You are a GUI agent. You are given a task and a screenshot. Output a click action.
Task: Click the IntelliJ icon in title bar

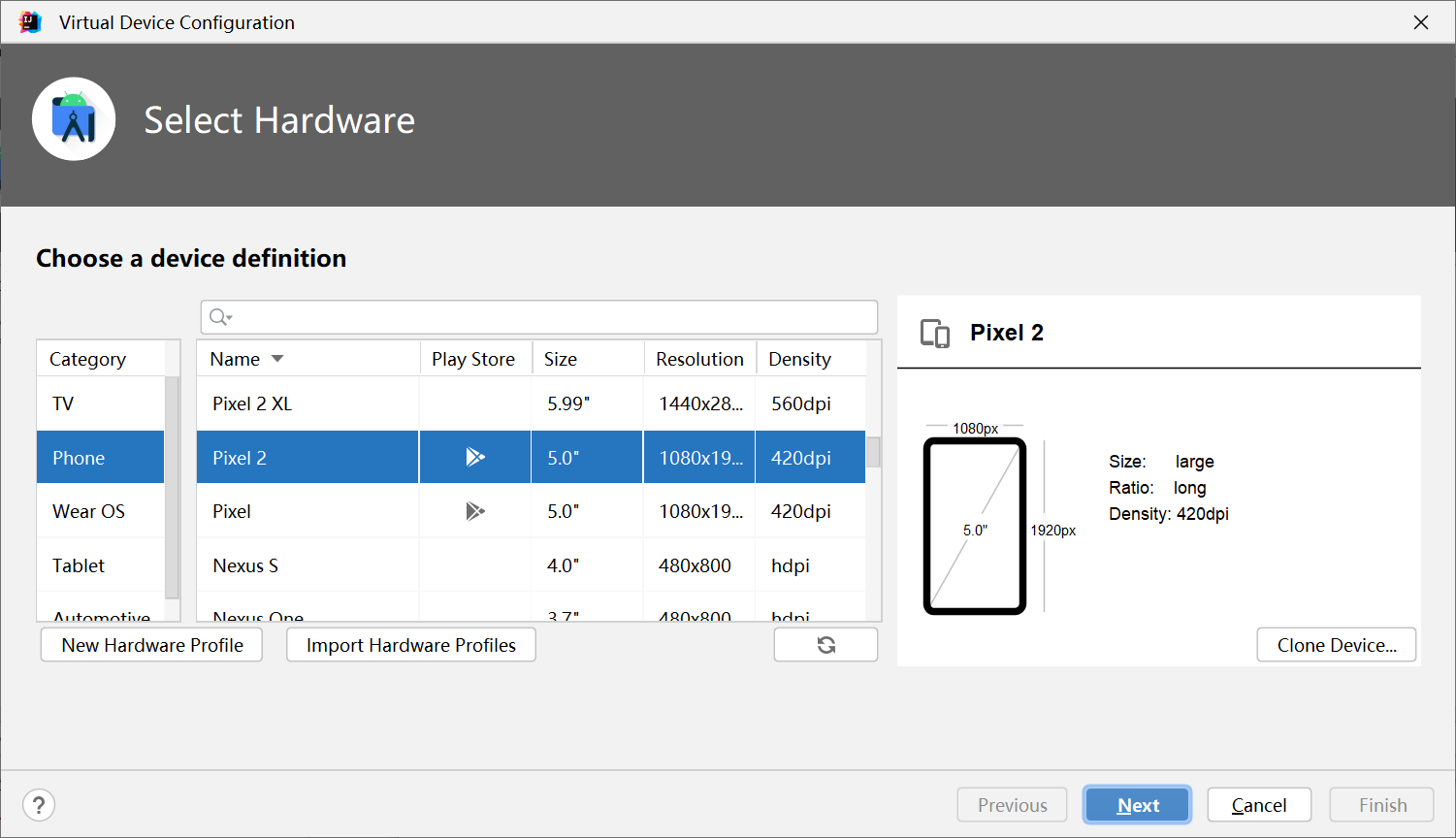(x=30, y=22)
